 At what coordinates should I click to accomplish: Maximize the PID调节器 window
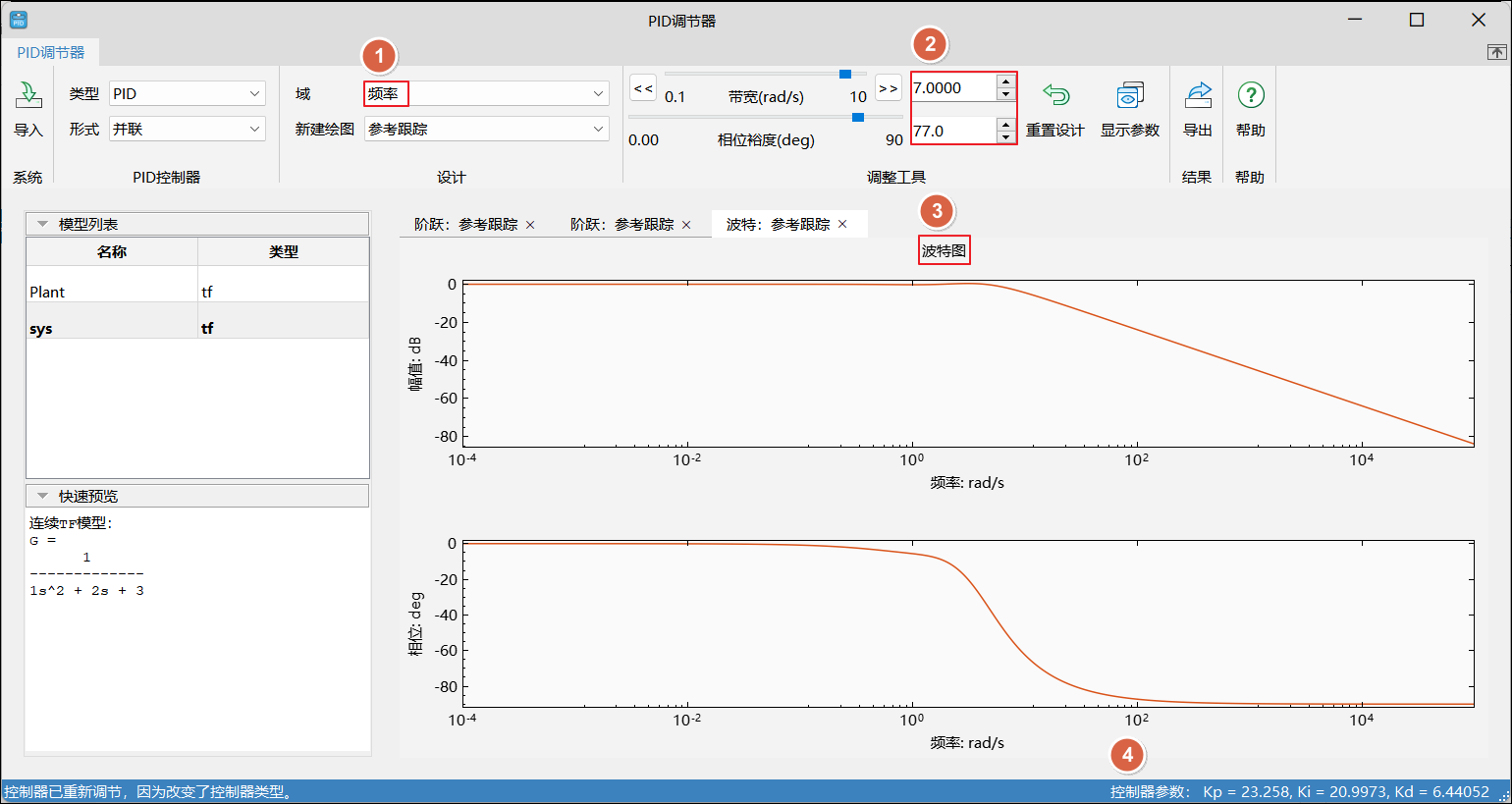pyautogui.click(x=1417, y=20)
